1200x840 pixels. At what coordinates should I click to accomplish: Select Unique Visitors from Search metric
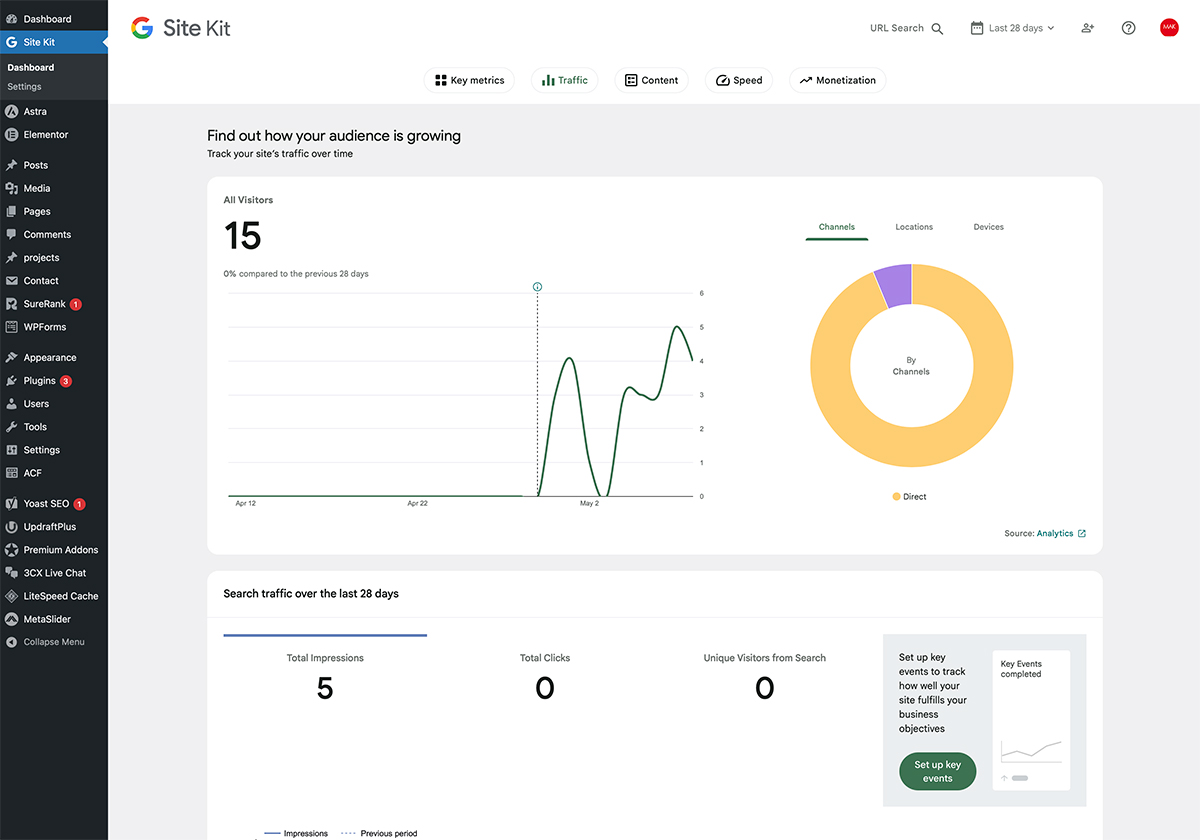pyautogui.click(x=765, y=677)
